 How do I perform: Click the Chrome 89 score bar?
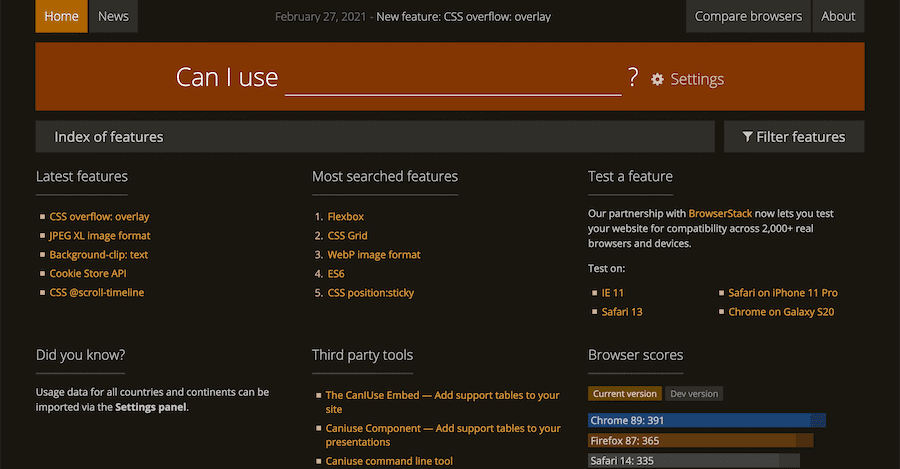[707, 421]
